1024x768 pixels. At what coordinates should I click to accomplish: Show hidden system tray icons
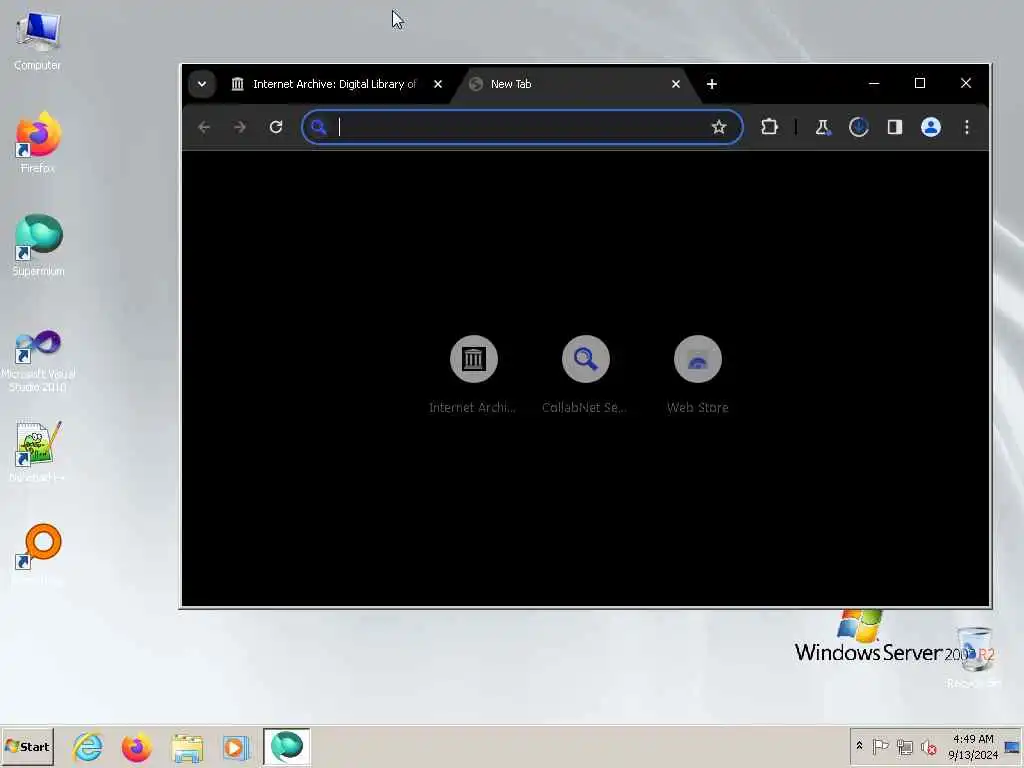[859, 746]
